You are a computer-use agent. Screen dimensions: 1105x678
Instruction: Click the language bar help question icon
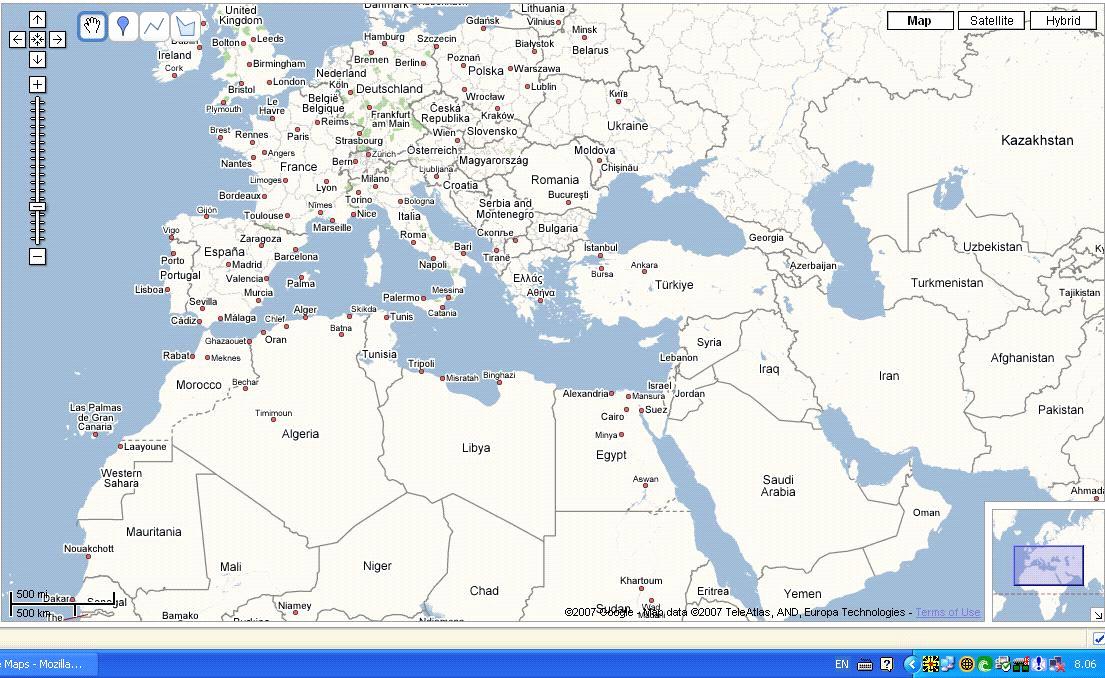point(887,664)
